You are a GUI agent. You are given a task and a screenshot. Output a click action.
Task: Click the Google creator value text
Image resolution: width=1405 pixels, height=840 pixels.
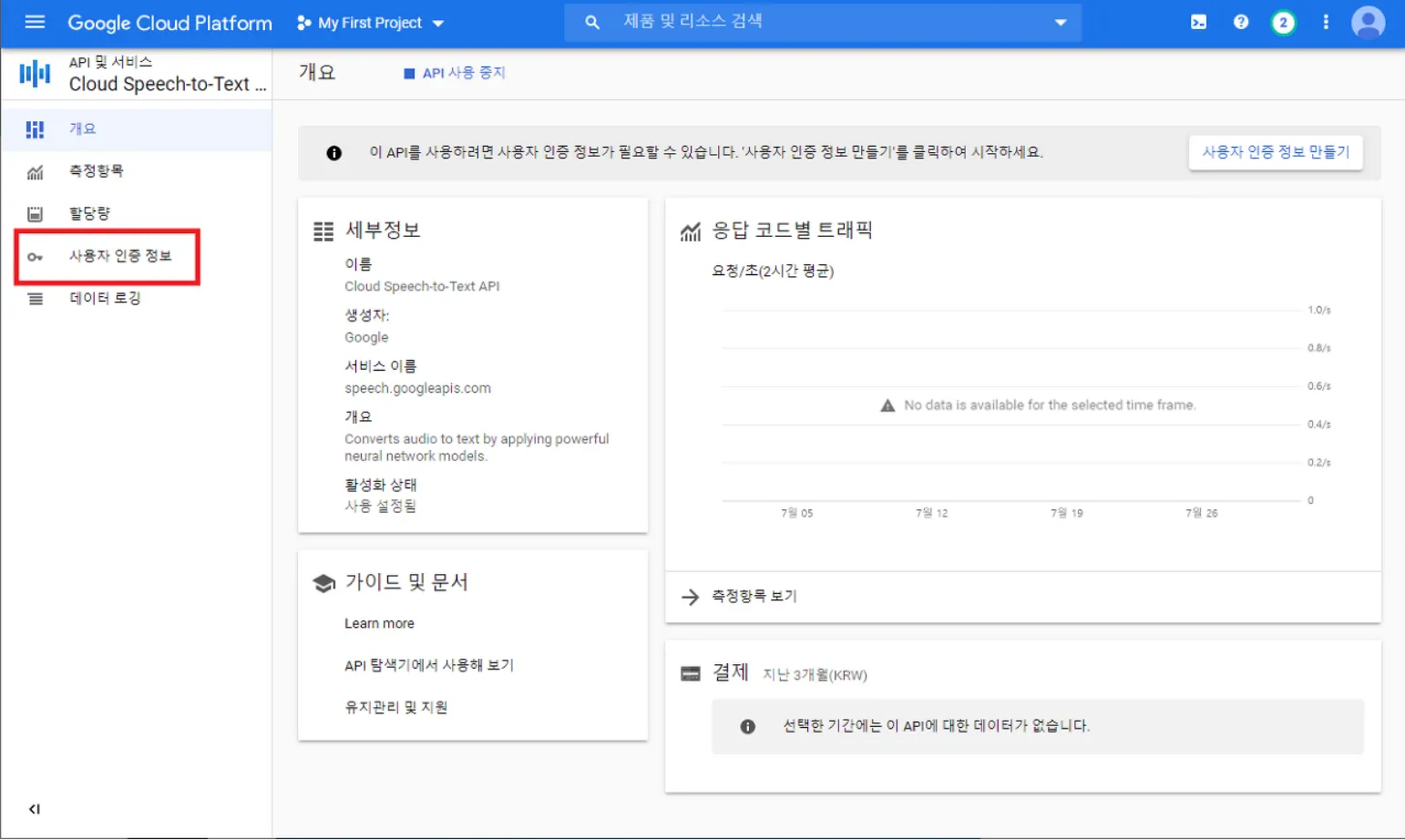[x=366, y=338]
